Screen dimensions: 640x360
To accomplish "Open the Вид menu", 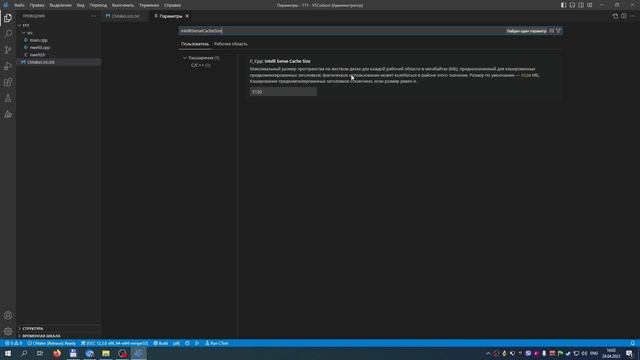I will pos(81,5).
